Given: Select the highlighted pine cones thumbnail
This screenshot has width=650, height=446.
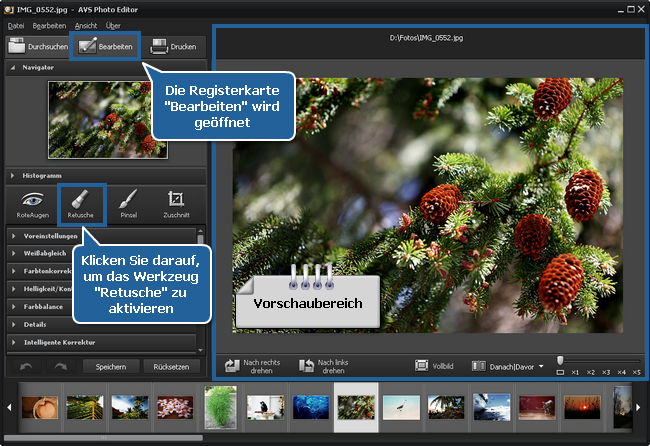Looking at the screenshot, I should 356,407.
